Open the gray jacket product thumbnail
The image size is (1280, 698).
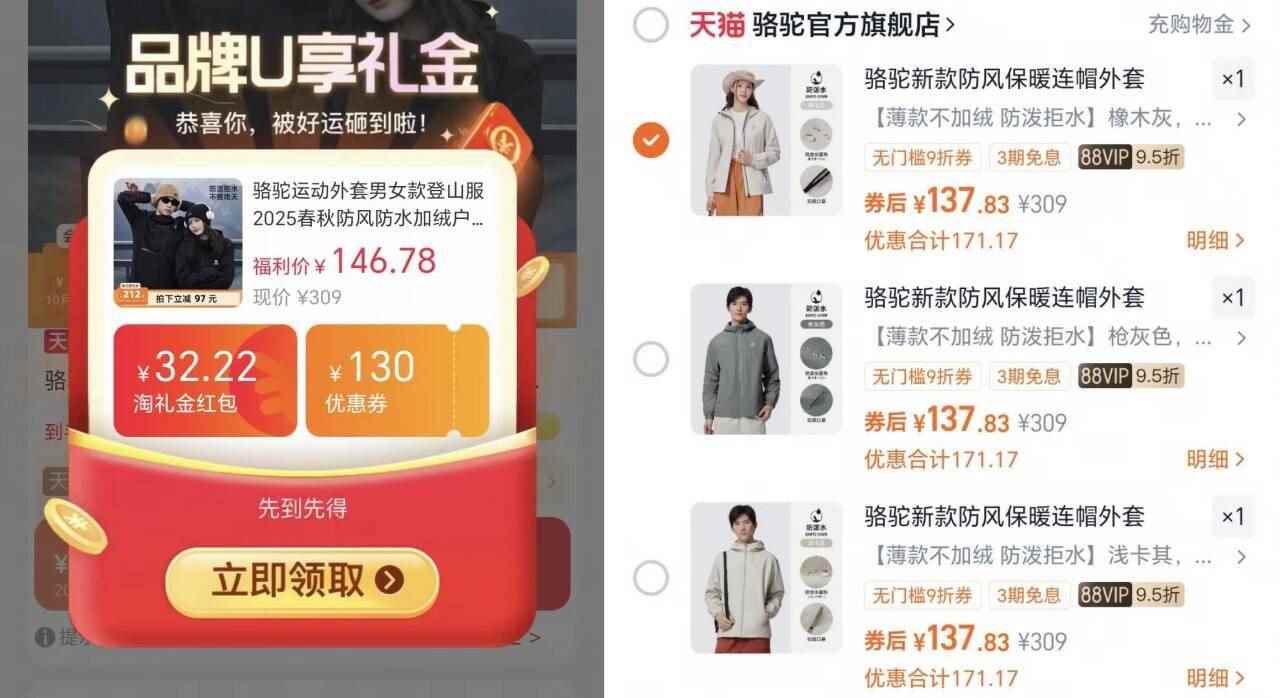click(767, 359)
